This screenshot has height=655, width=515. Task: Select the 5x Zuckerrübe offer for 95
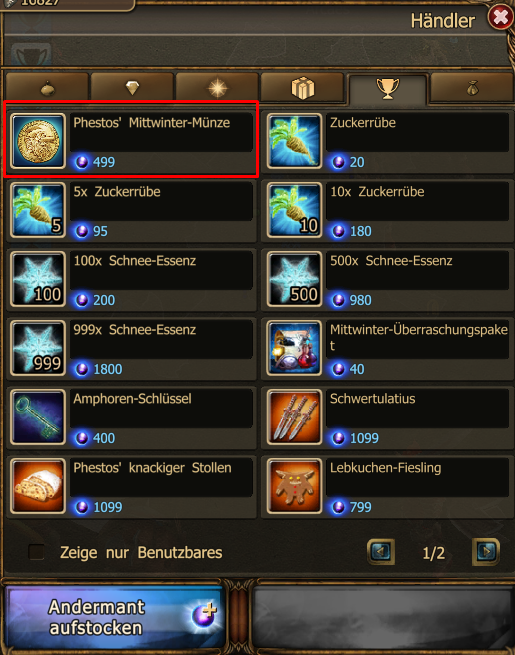click(x=132, y=210)
